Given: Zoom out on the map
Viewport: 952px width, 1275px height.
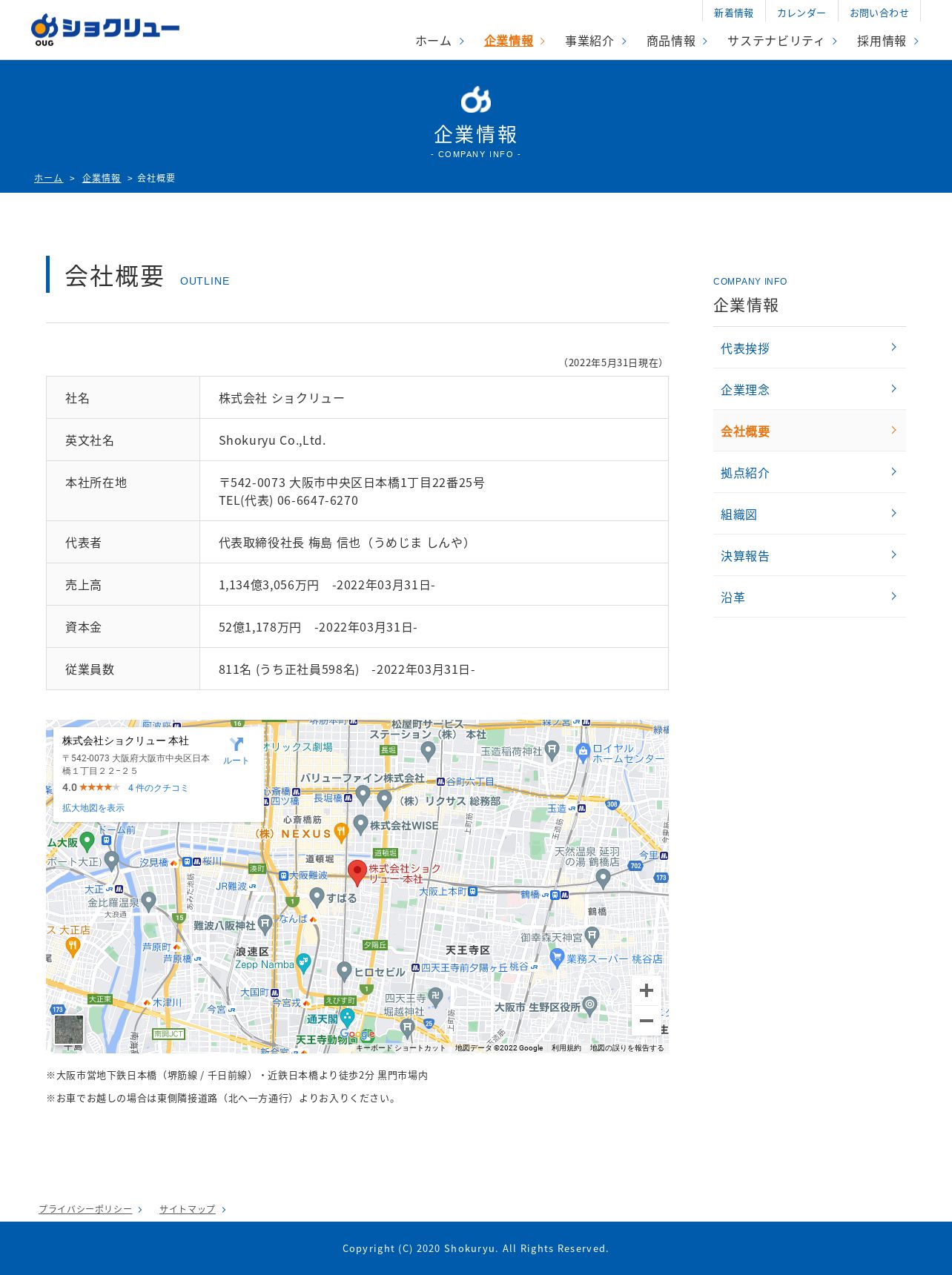Looking at the screenshot, I should click(647, 1021).
